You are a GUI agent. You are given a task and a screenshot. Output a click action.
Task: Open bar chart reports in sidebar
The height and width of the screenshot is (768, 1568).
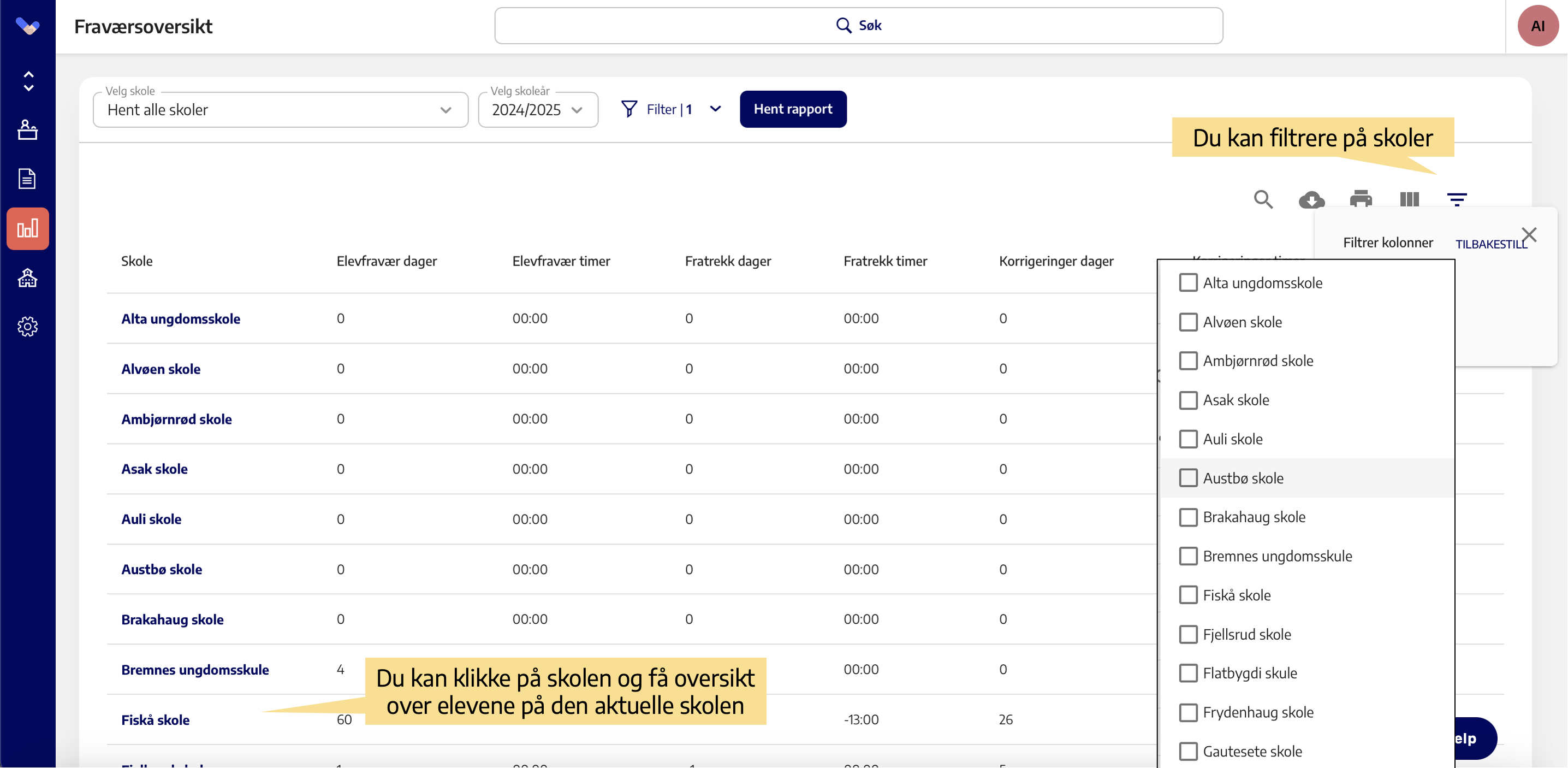click(x=27, y=229)
